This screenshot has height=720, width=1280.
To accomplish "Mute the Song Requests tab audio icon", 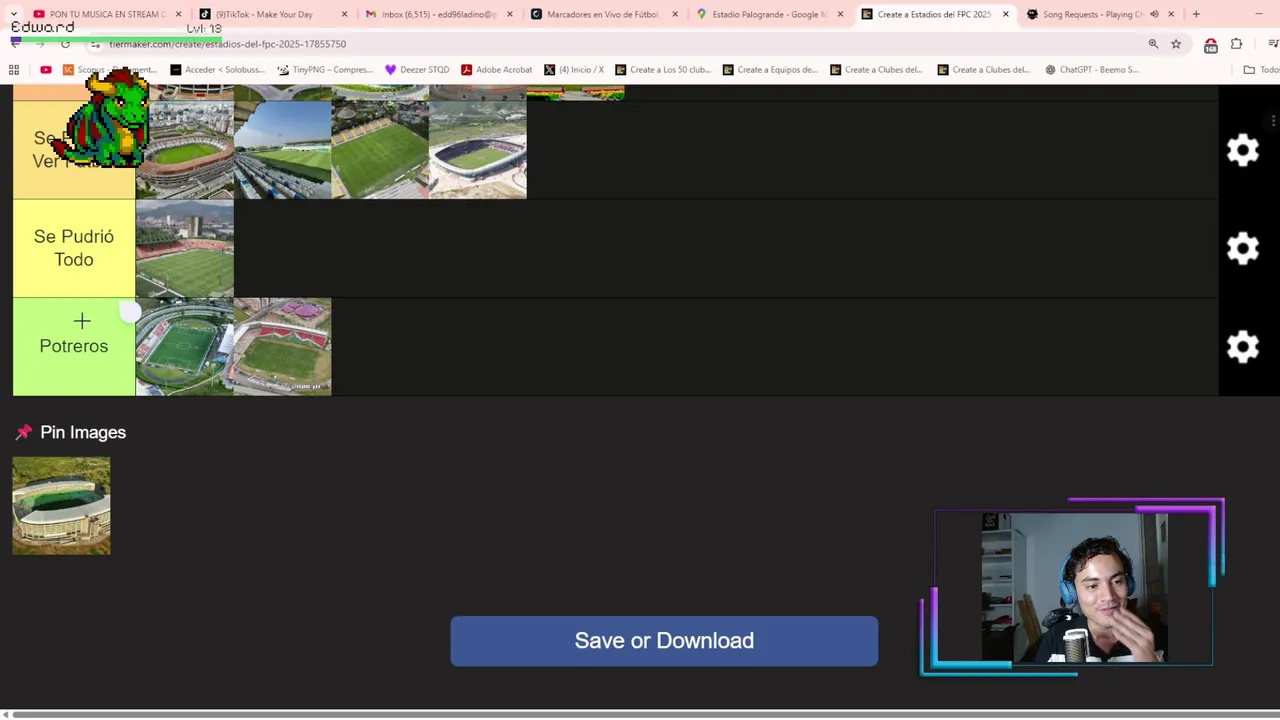I will pos(1154,14).
